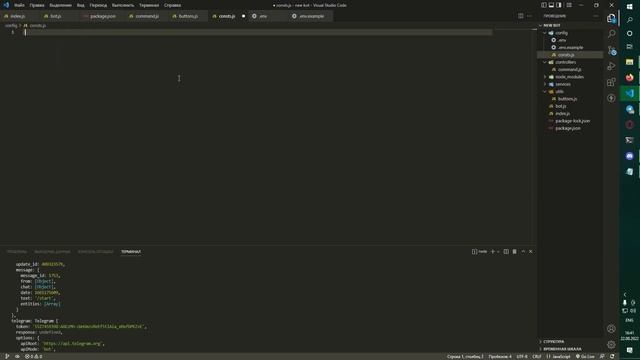
Task: Open the Правка menu
Action: pos(37,5)
